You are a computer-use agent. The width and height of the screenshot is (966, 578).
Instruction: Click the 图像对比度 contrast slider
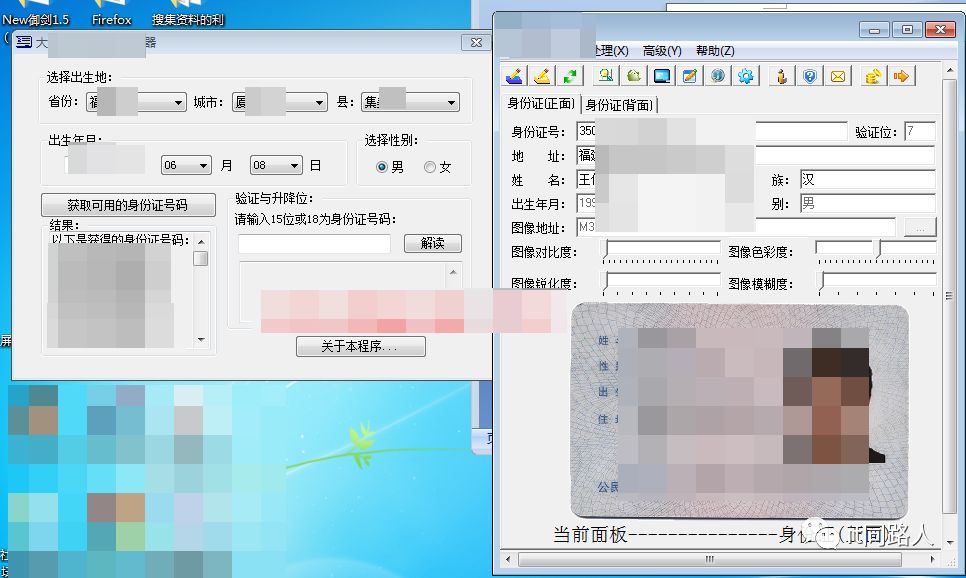click(x=661, y=250)
